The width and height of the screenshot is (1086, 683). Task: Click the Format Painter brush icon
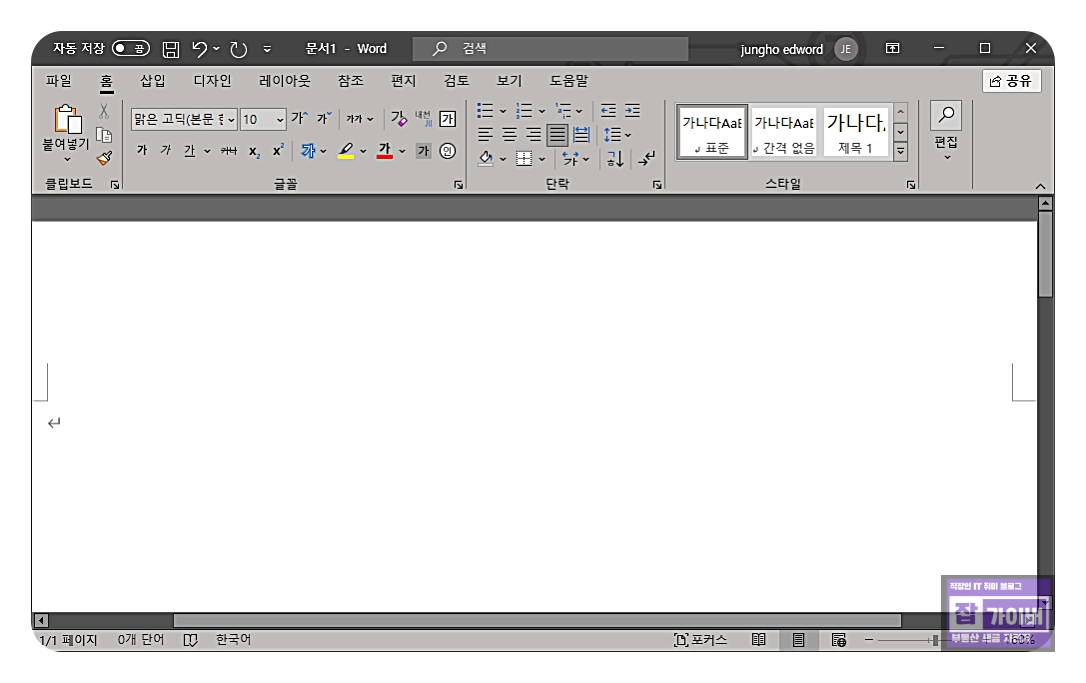105,159
